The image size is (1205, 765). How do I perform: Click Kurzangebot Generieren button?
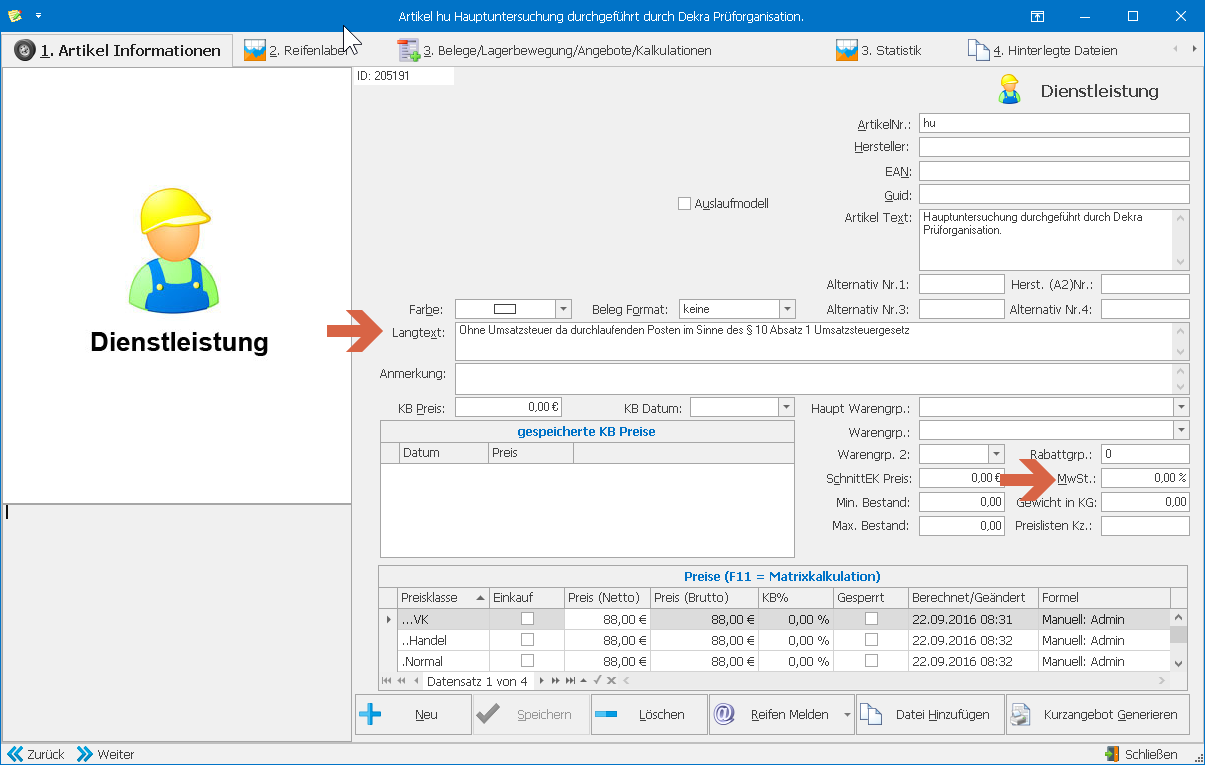1098,715
